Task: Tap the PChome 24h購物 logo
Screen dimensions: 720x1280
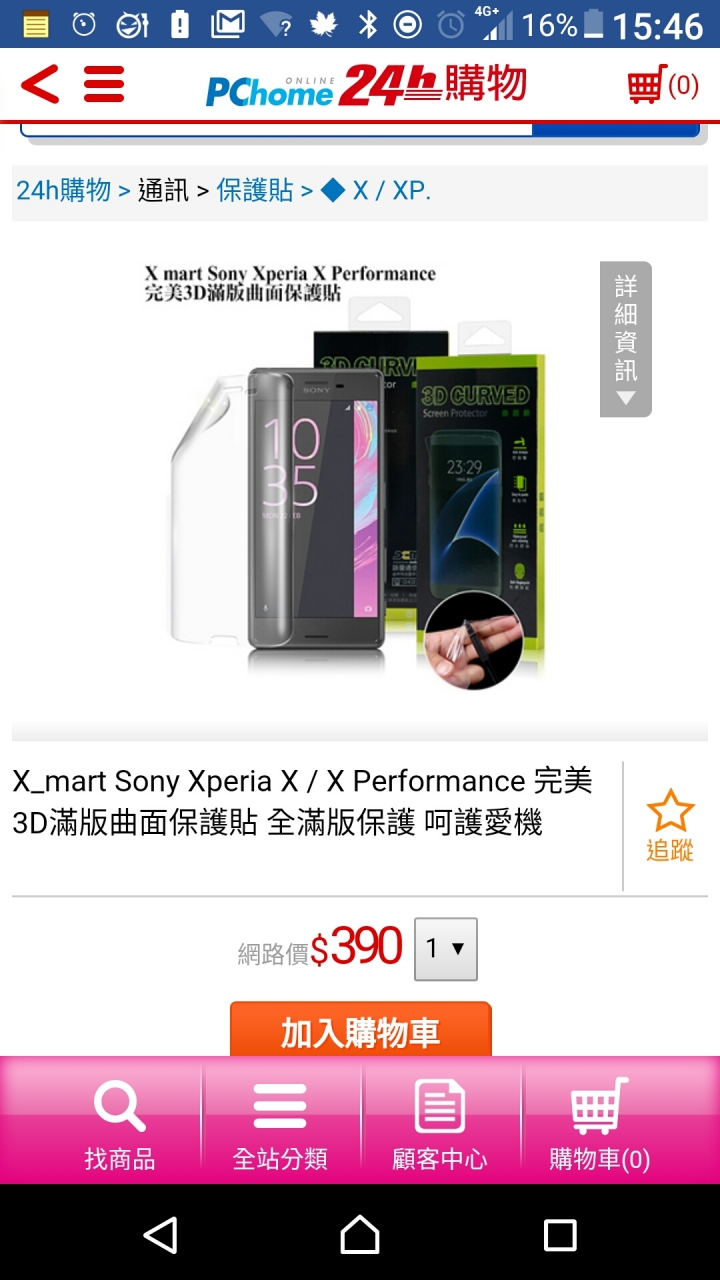Action: coord(366,85)
